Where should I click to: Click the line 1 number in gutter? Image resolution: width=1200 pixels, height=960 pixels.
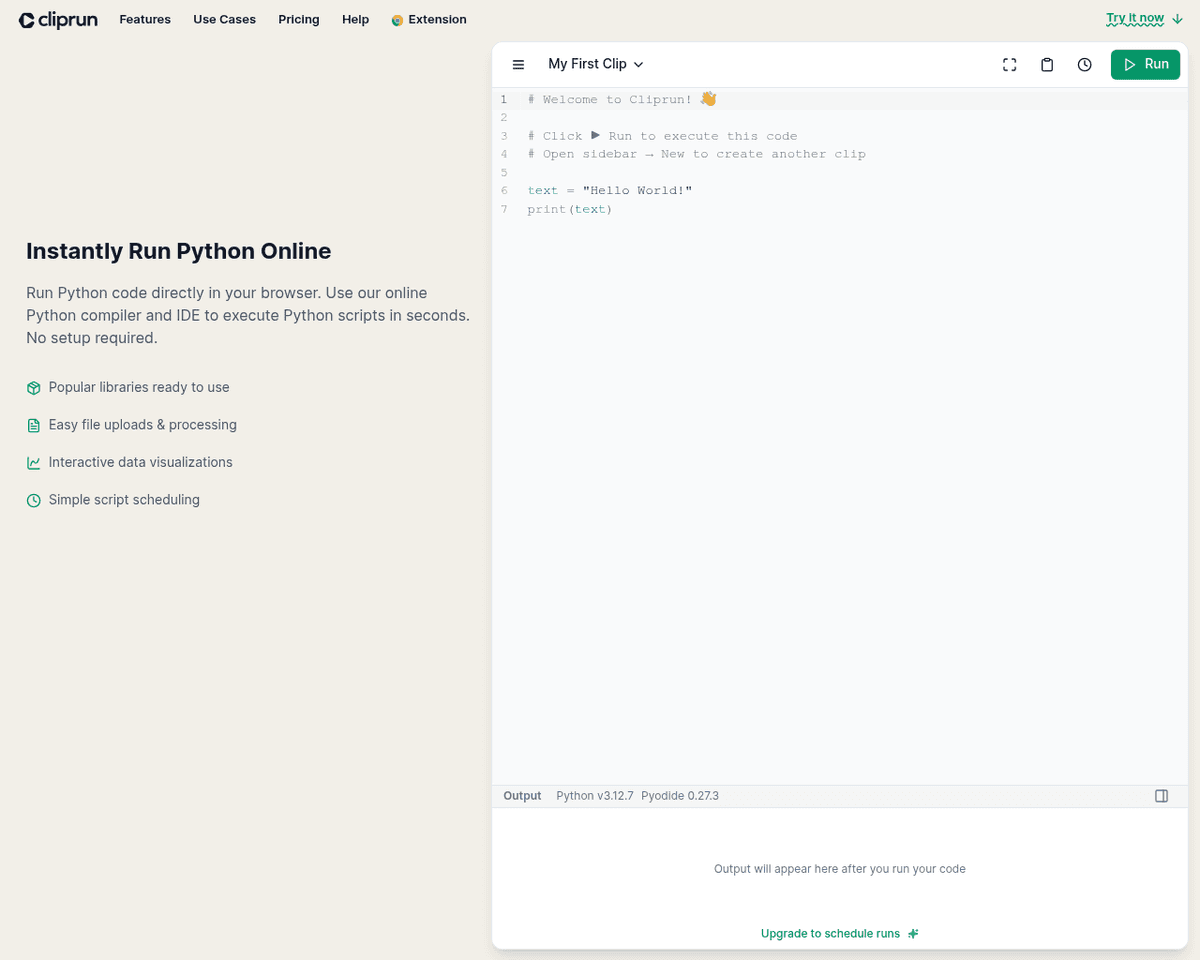click(504, 99)
